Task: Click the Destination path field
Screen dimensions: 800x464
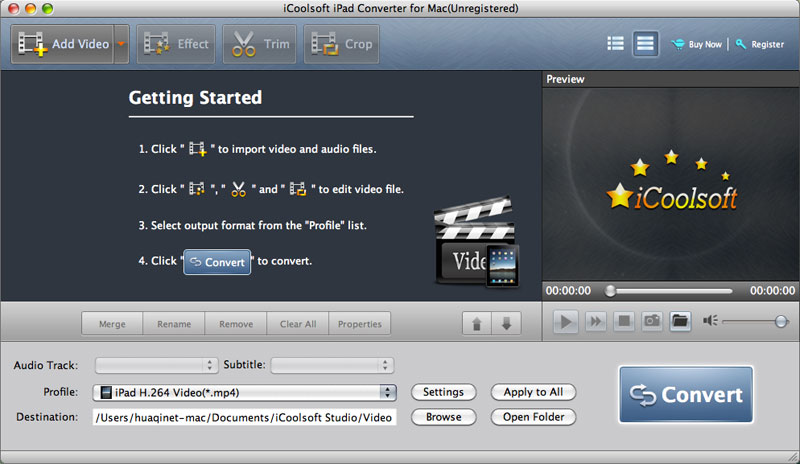Action: pyautogui.click(x=245, y=417)
